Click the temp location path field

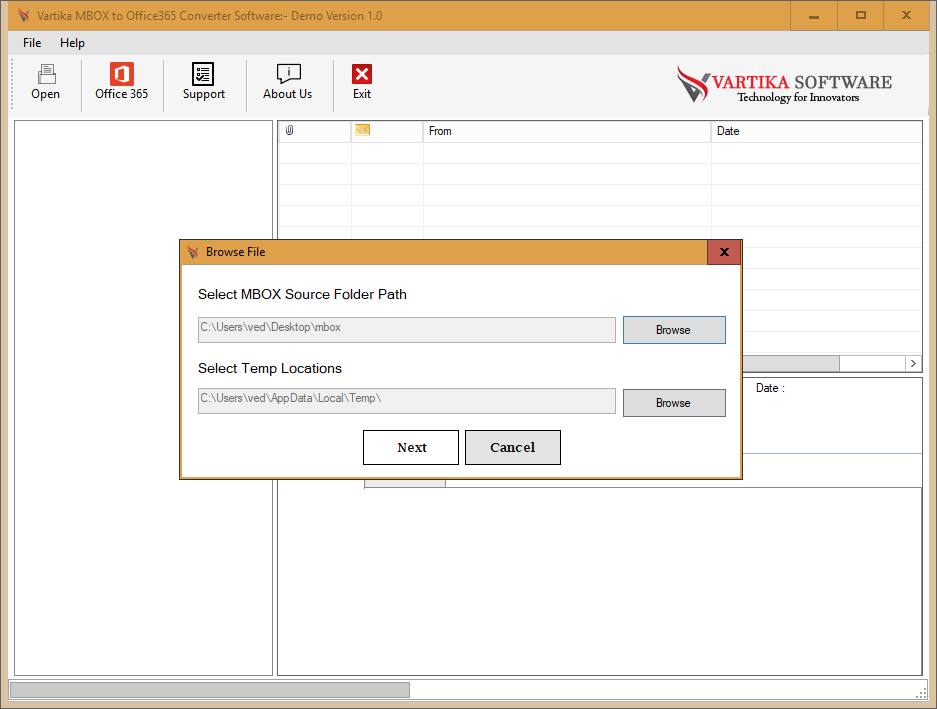tap(406, 401)
